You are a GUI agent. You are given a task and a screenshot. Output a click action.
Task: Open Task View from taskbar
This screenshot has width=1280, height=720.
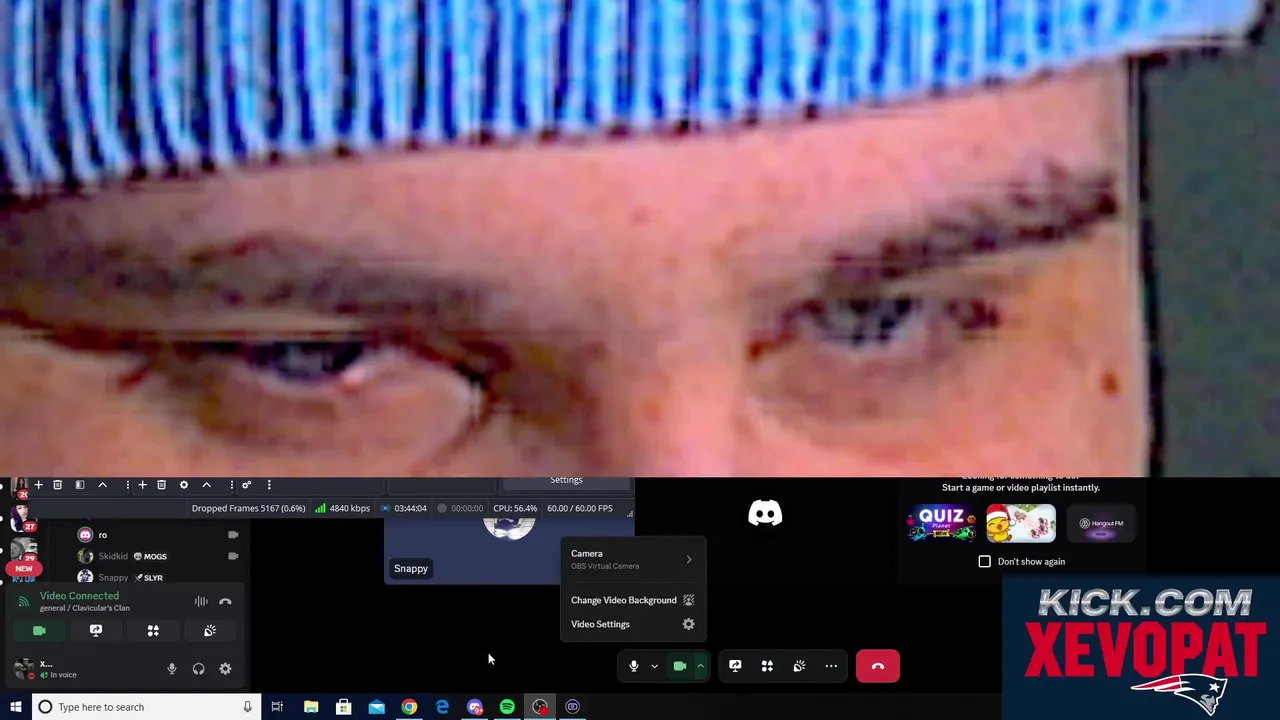277,707
